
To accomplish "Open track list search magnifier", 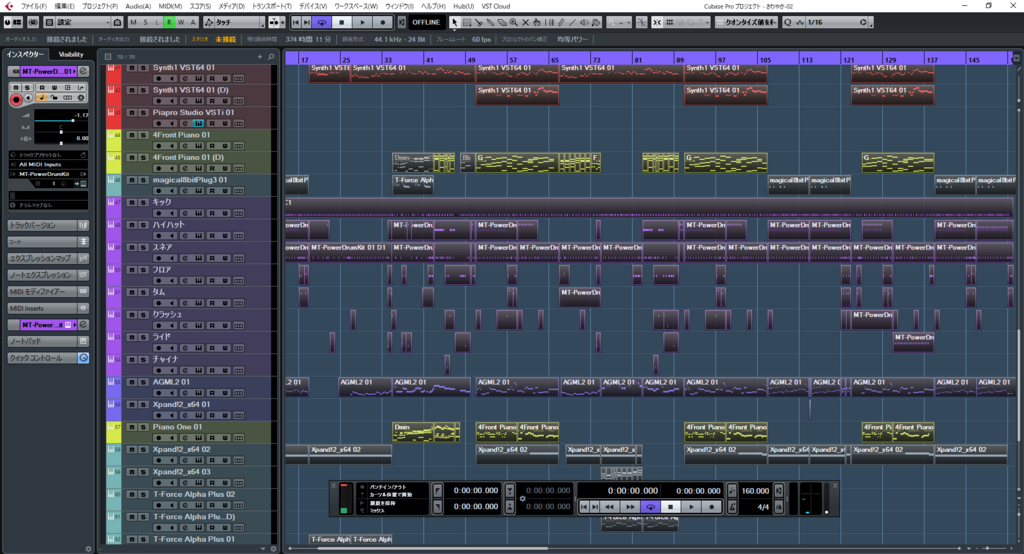I will [271, 57].
